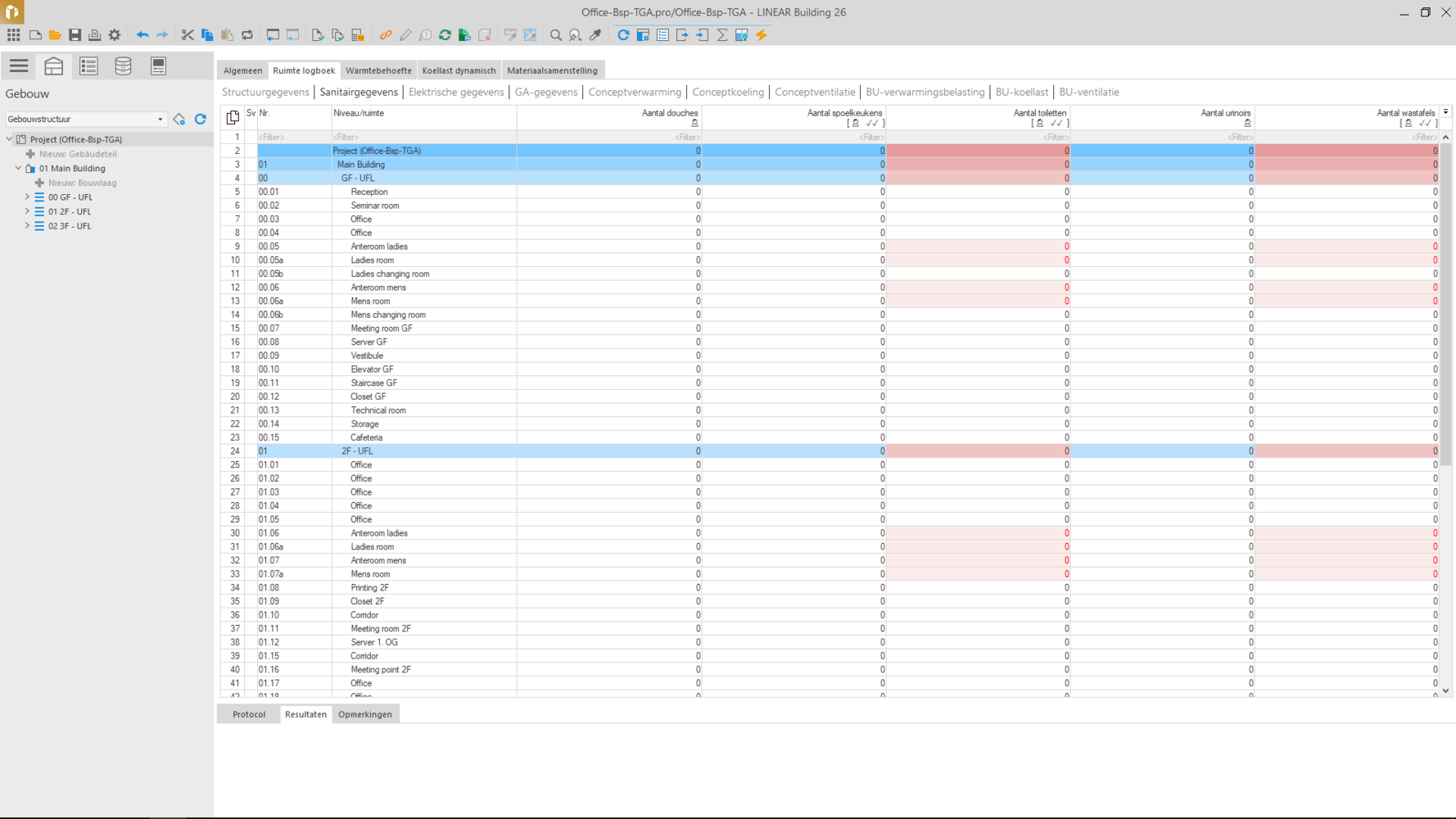Screen dimensions: 1456x819
Task: Click the magnifying glass search icon
Action: tap(556, 35)
